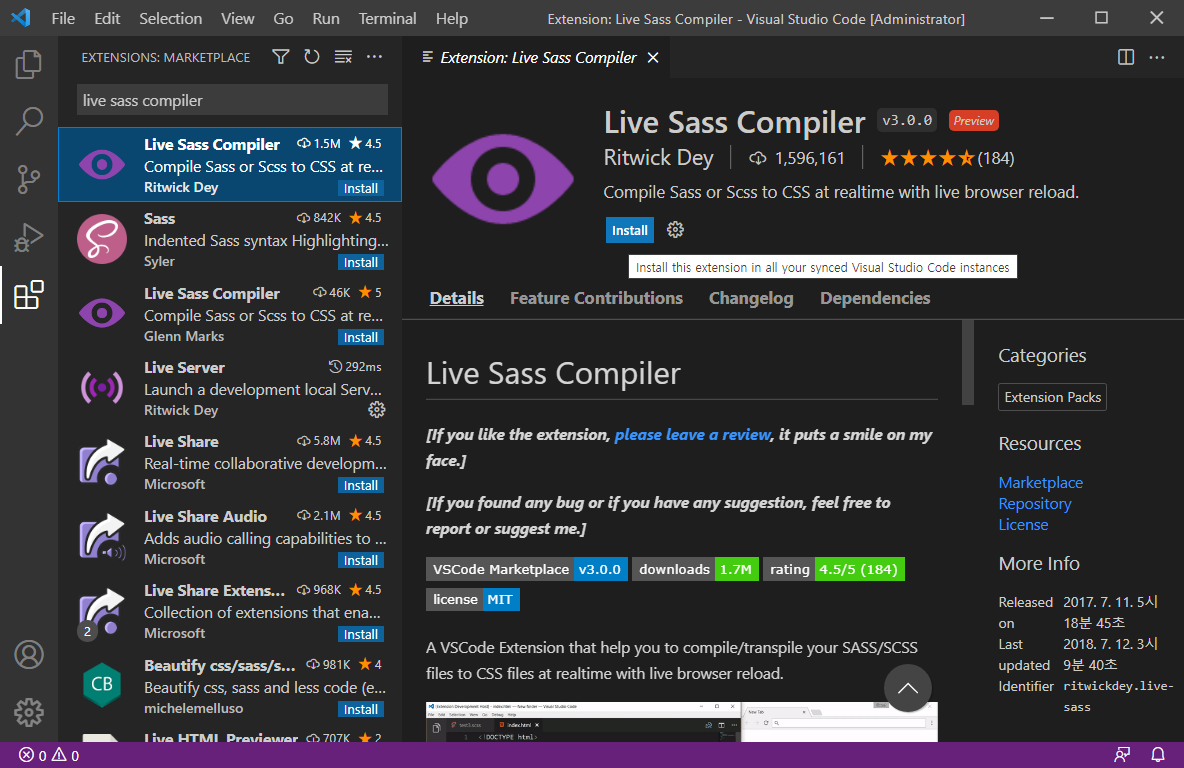Image resolution: width=1184 pixels, height=768 pixels.
Task: Switch to the Details tab
Action: click(457, 298)
